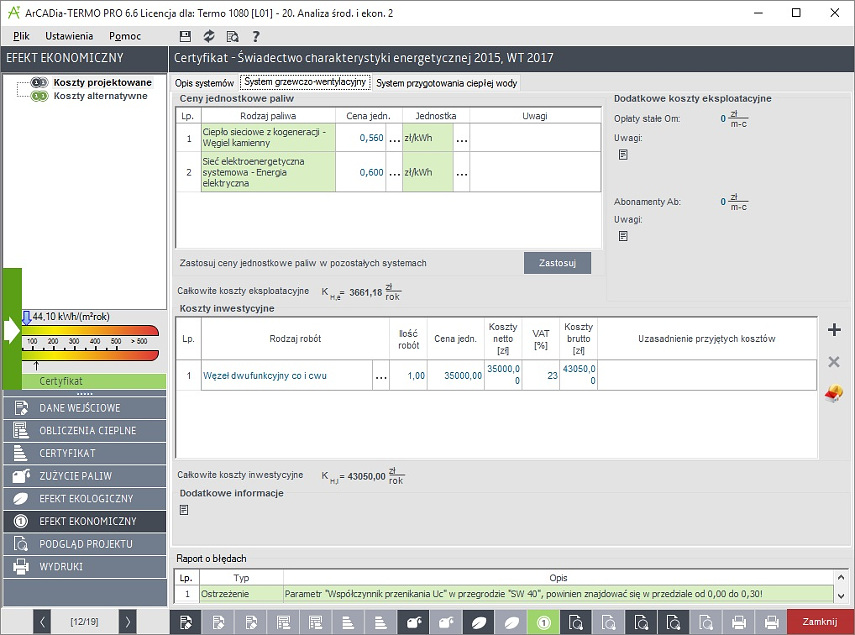Screen dimensions: 855x635
Task: Select the System grzewczo-wentylacyjny tab
Action: 305,82
